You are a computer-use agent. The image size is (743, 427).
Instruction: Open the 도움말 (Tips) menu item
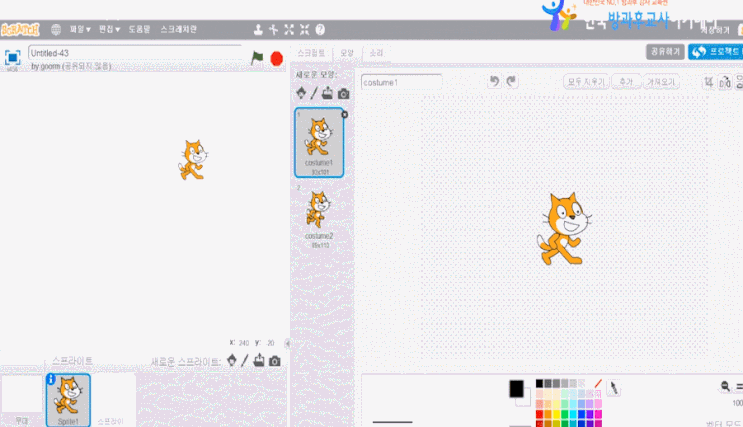tap(139, 29)
